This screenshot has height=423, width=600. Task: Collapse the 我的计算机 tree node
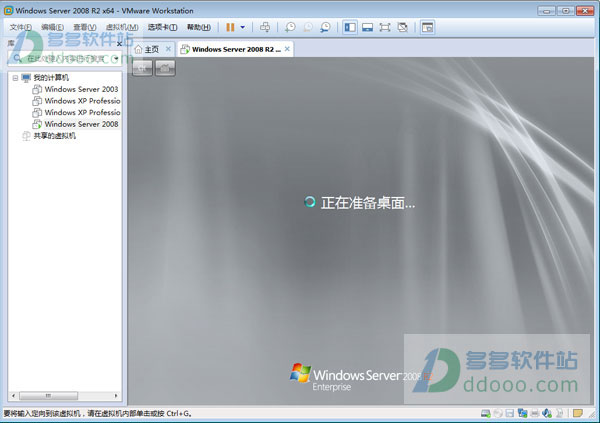pyautogui.click(x=15, y=78)
